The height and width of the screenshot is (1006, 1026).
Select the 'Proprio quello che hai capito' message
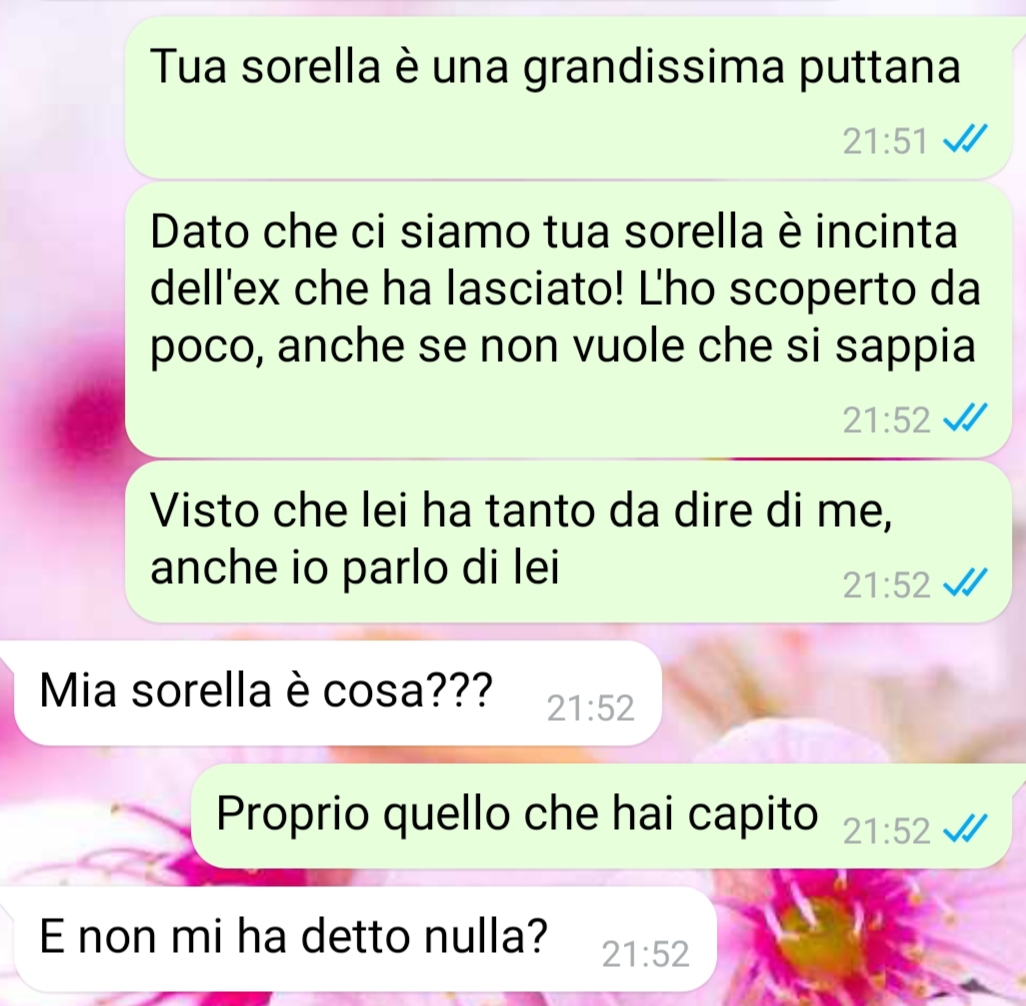(x=601, y=816)
